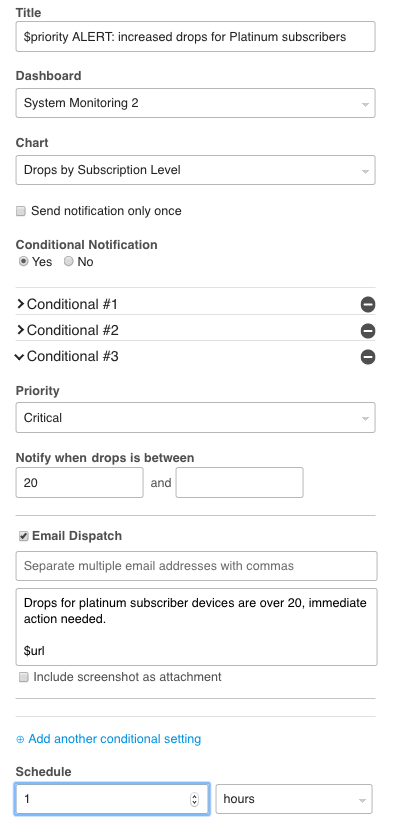The height and width of the screenshot is (827, 420).
Task: Select the No radio for Conditional Notification
Action: point(69,262)
